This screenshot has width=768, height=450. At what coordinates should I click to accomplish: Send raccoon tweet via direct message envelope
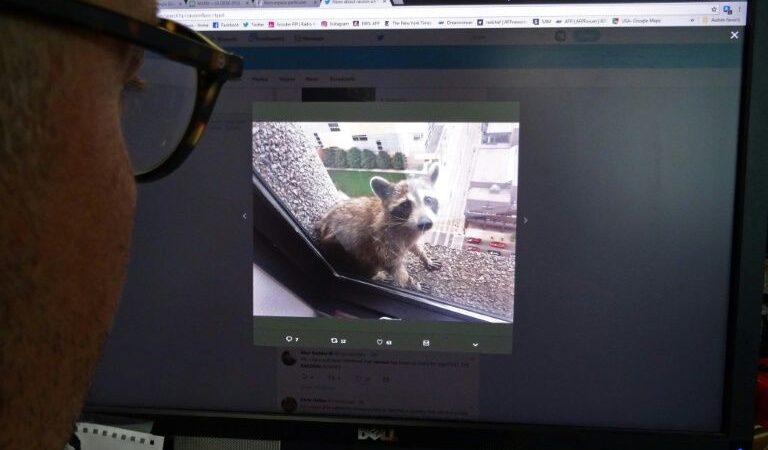[x=426, y=343]
